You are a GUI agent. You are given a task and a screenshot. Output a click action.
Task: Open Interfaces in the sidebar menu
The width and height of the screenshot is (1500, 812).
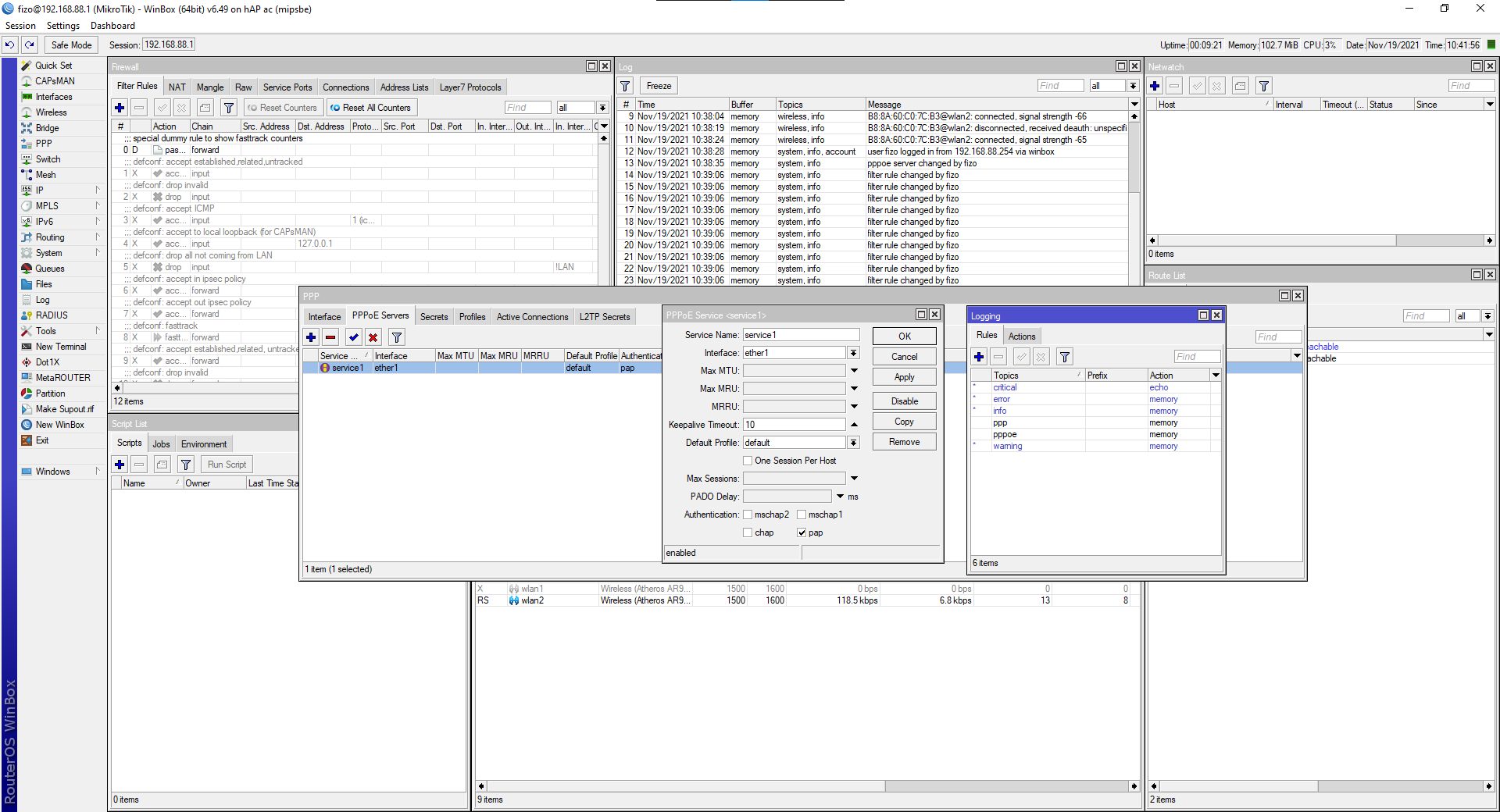click(54, 97)
